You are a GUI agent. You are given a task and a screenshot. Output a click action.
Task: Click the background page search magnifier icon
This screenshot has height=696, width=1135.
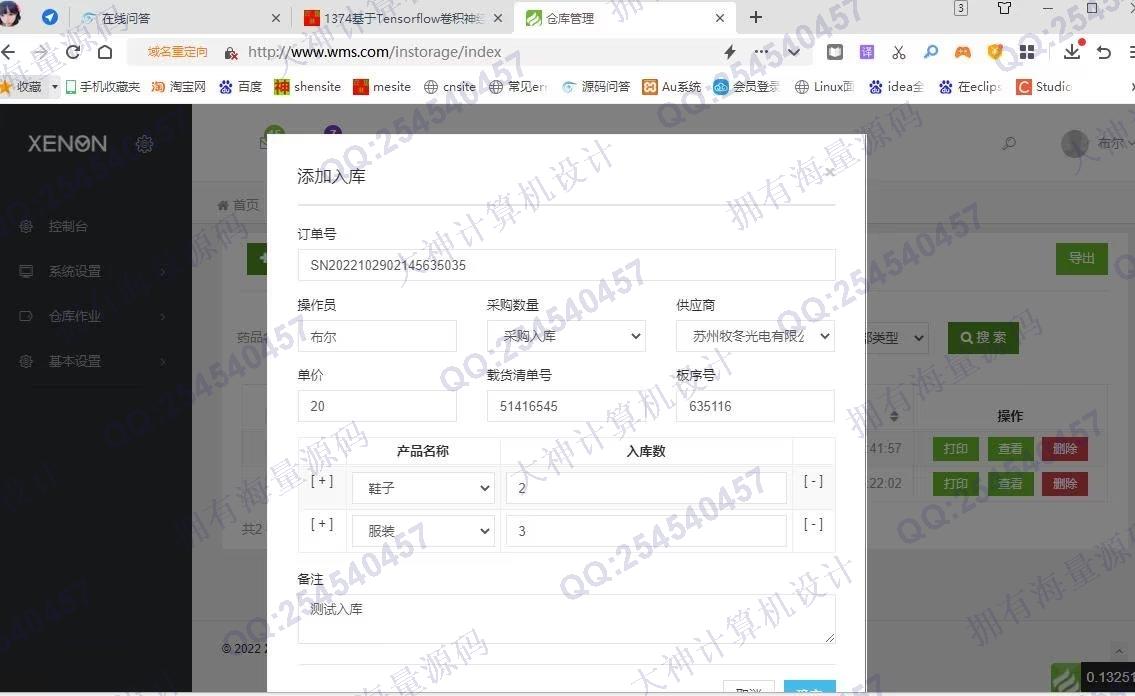coord(1008,143)
